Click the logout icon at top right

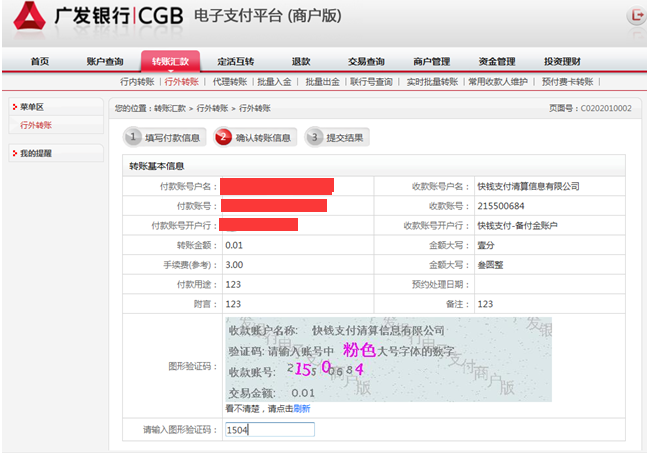[x=636, y=16]
